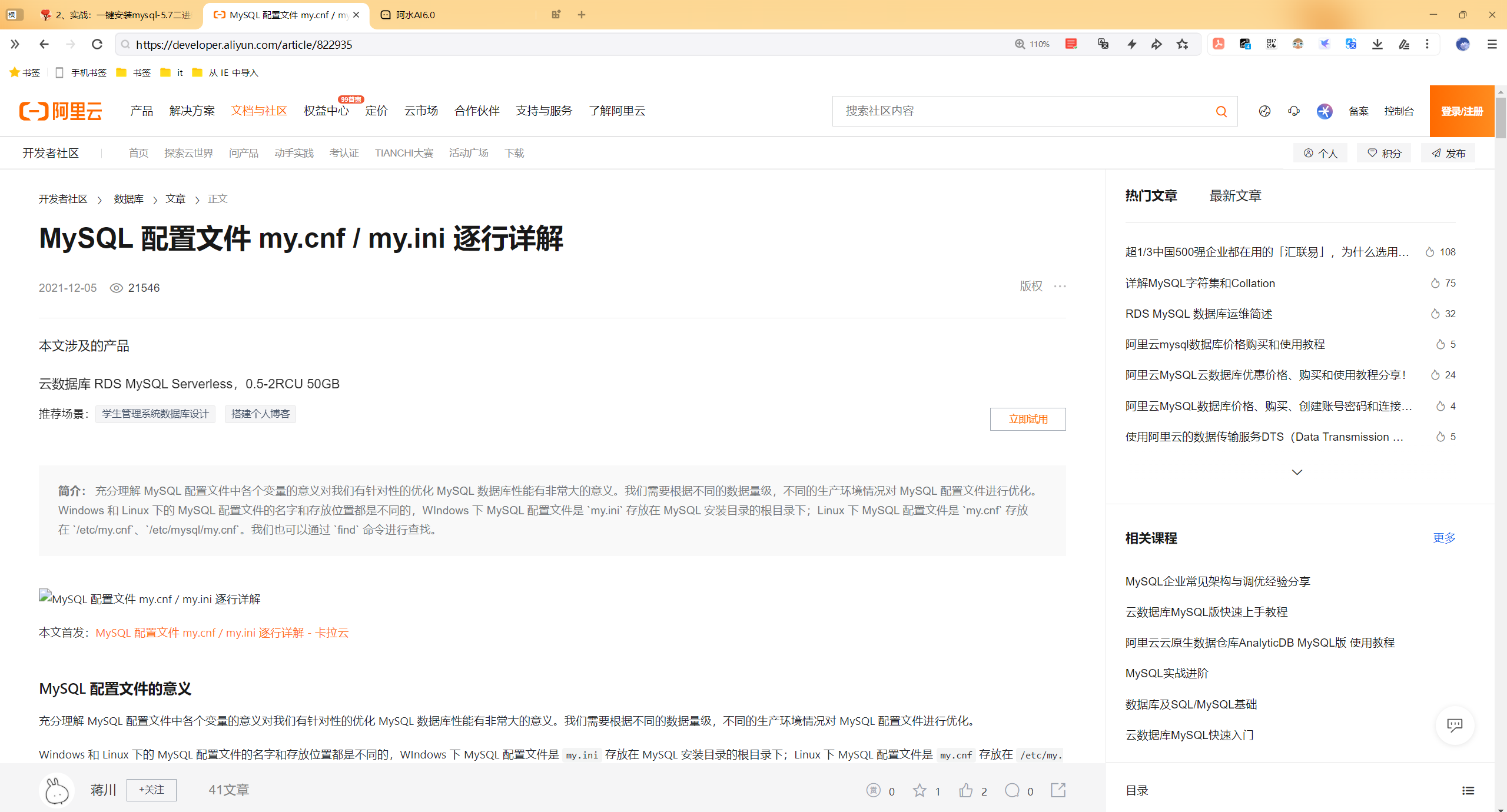
Task: Click the 登录/注册 button
Action: coord(1462,111)
